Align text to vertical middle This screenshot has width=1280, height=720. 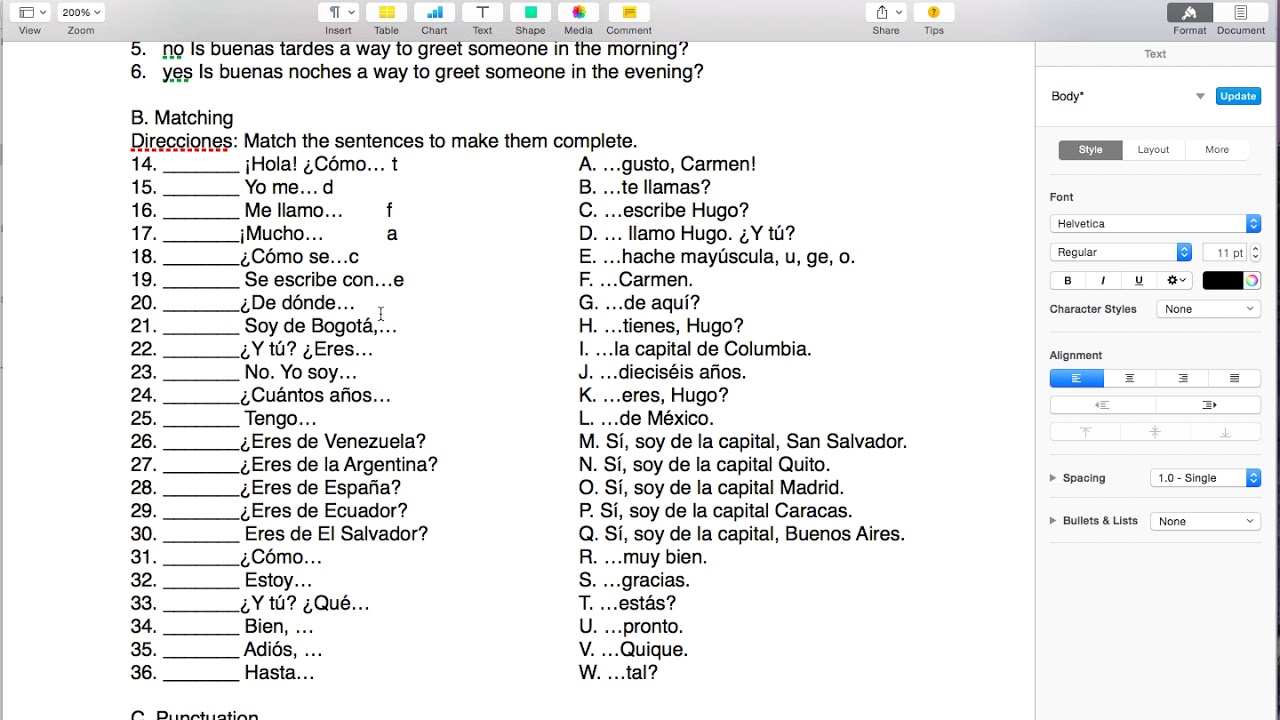[1155, 432]
